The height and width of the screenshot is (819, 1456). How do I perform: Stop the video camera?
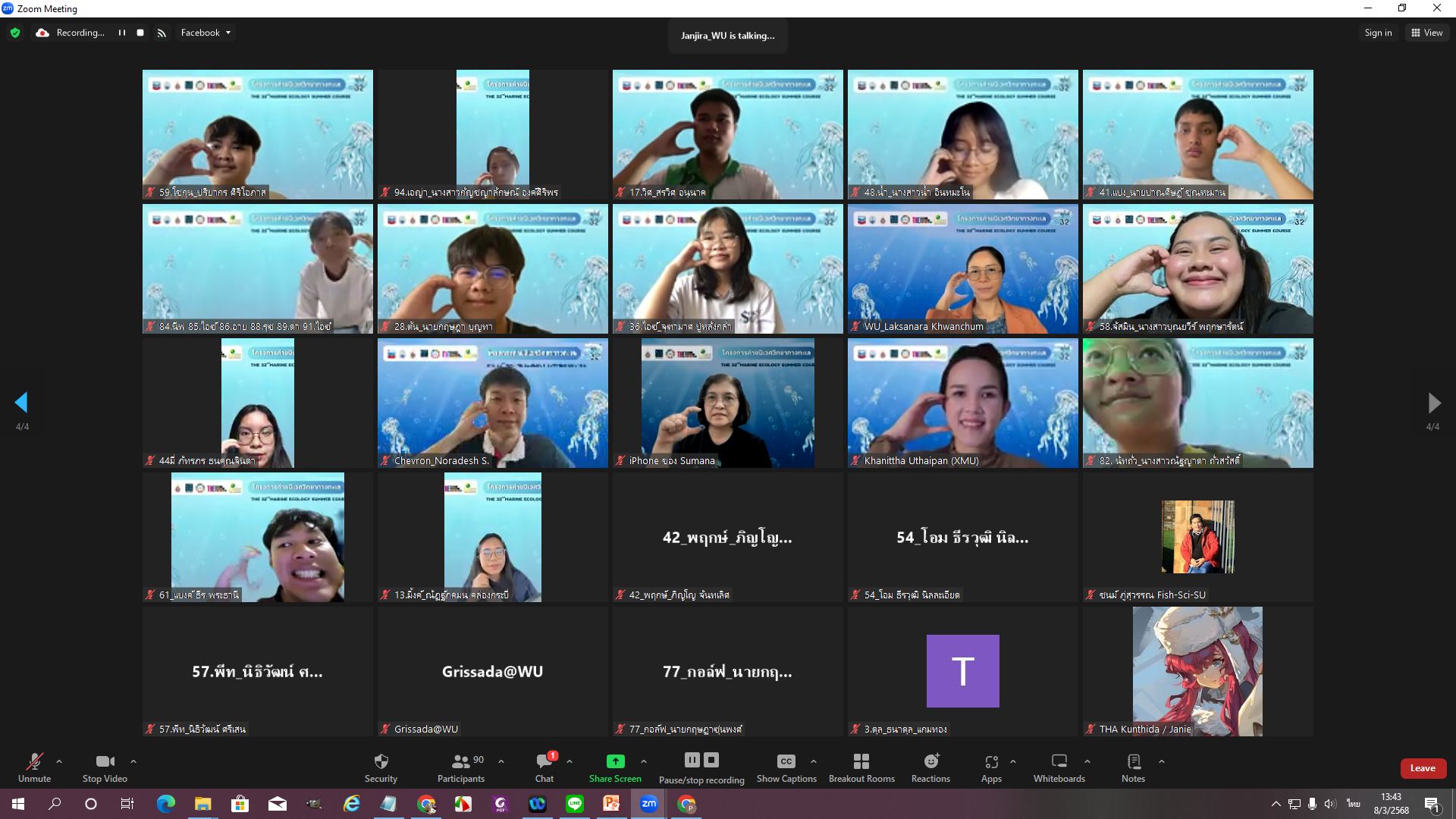pos(105,761)
